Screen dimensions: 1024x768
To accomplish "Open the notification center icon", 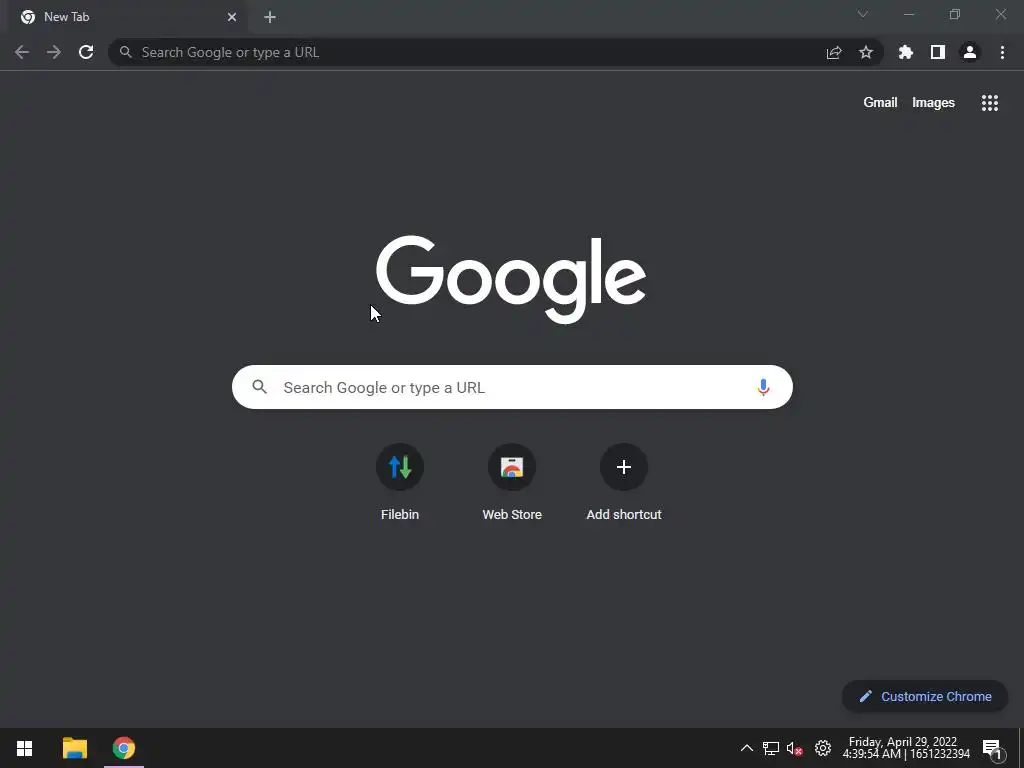I will point(992,749).
